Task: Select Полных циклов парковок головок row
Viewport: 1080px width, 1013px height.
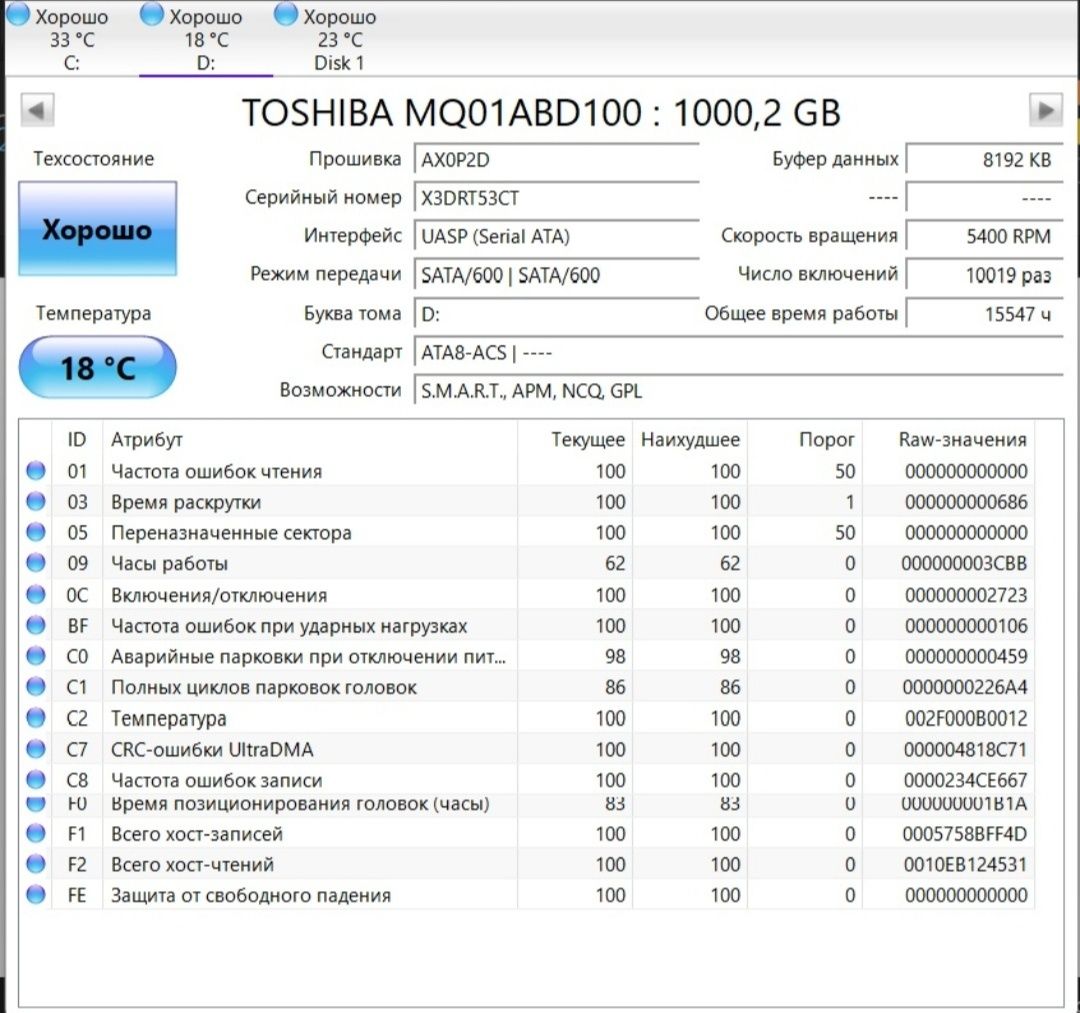Action: tap(527, 687)
